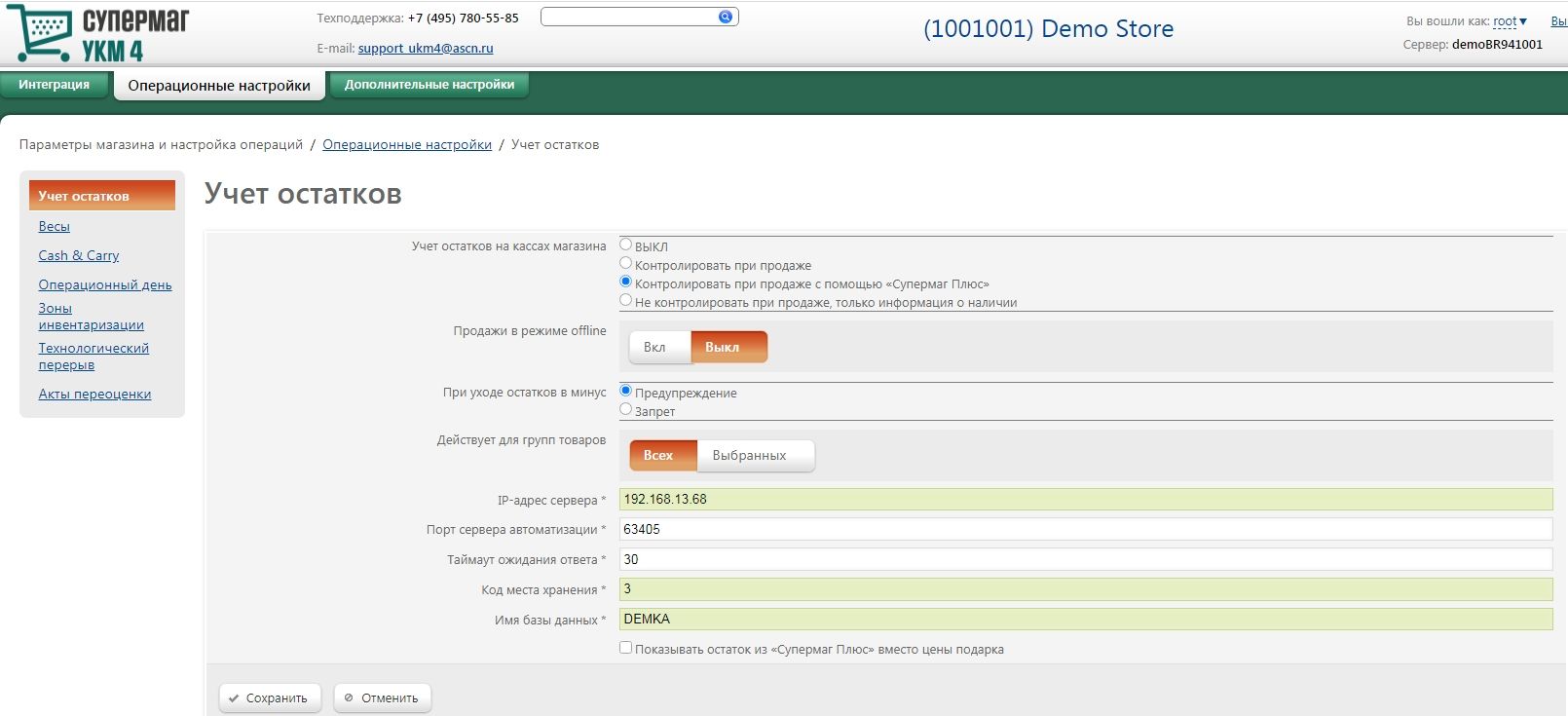This screenshot has width=1568, height=716.
Task: Enable showing «Супермаг Плюс» remainder checkbox
Action: [x=626, y=648]
